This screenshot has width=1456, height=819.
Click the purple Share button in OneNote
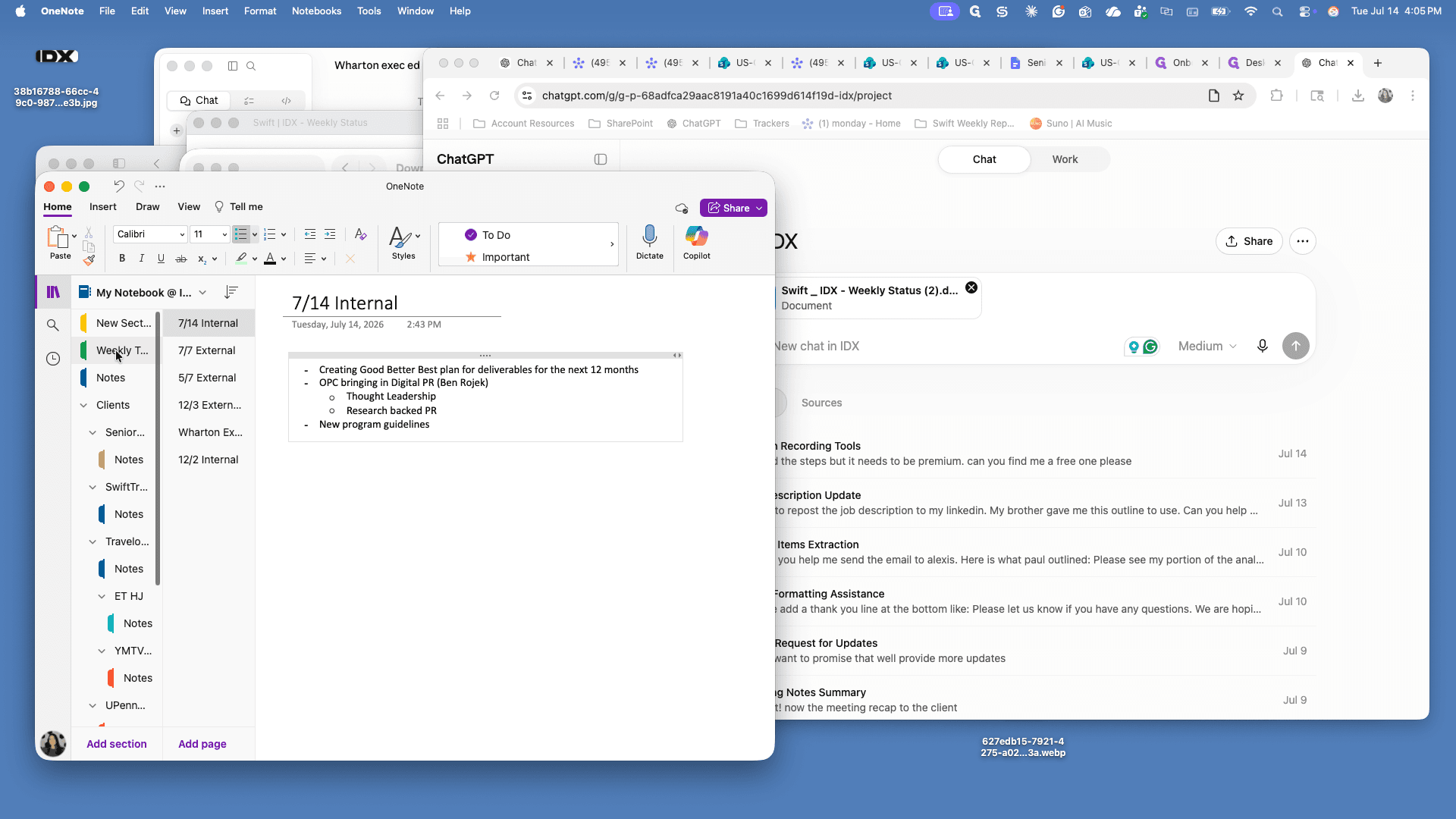tap(733, 208)
